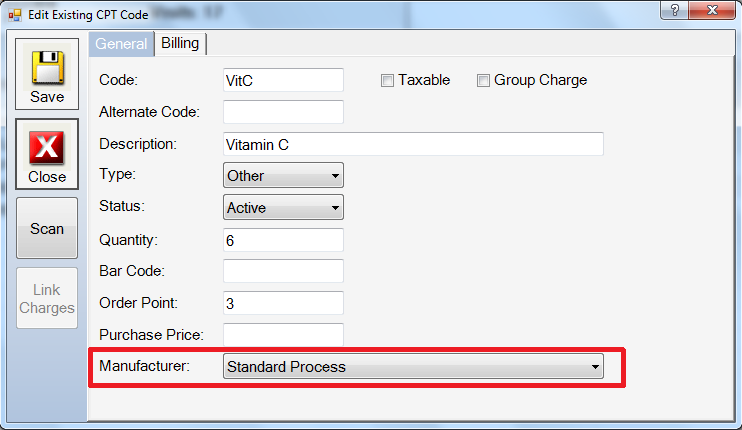Image resolution: width=742 pixels, height=430 pixels.
Task: Switch to the Billing tab
Action: point(180,43)
